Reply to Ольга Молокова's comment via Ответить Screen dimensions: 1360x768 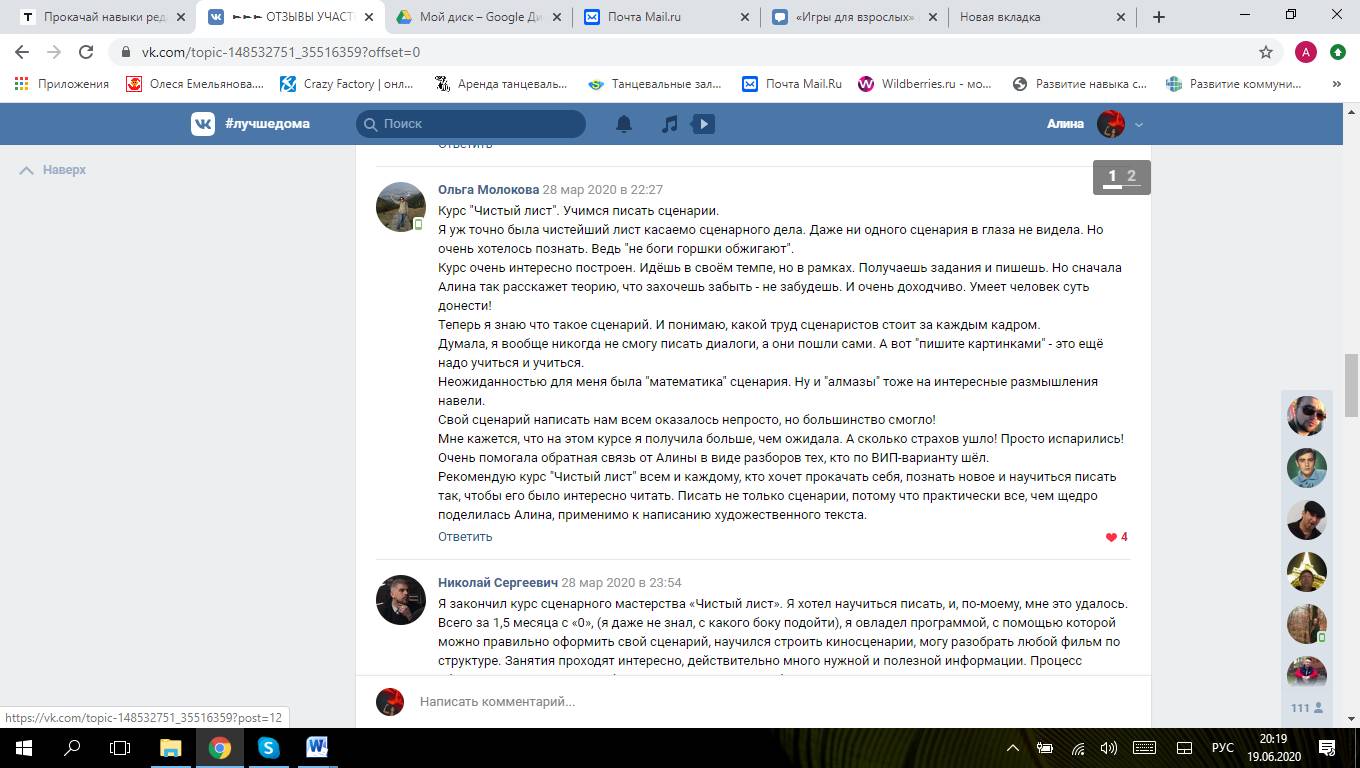465,537
